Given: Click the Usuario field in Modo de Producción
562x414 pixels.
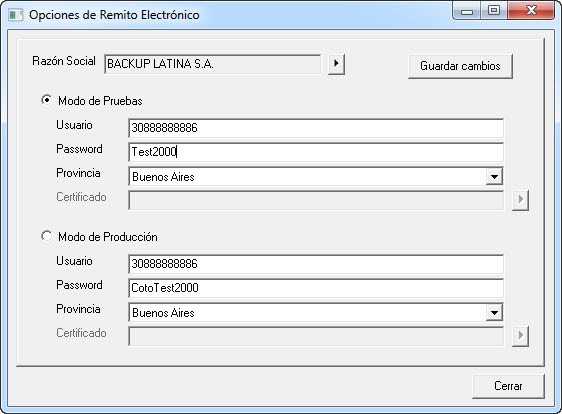Looking at the screenshot, I should click(316, 264).
